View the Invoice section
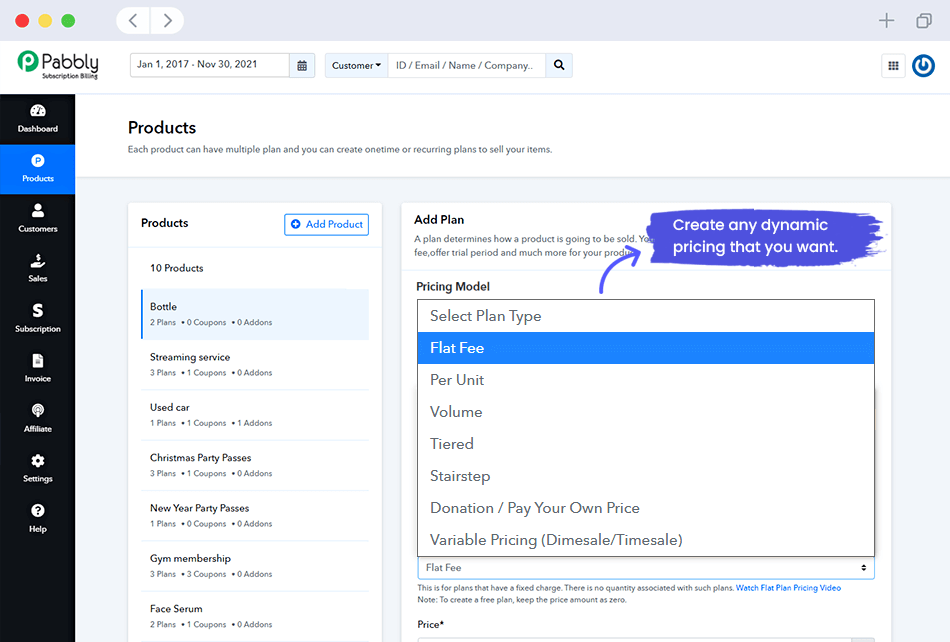The width and height of the screenshot is (950, 642). [x=37, y=369]
